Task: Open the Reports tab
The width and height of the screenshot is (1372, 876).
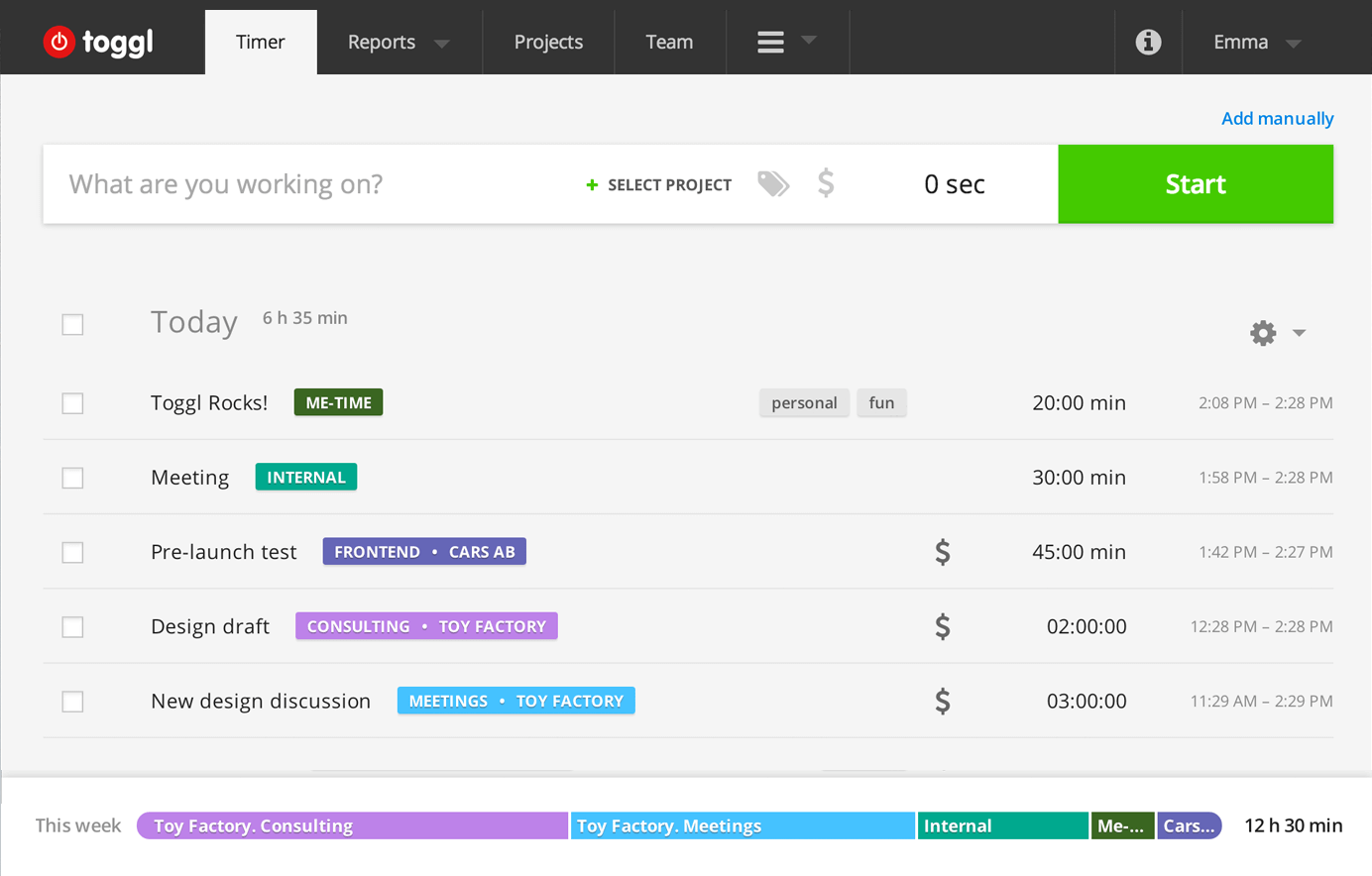Action: 382,42
